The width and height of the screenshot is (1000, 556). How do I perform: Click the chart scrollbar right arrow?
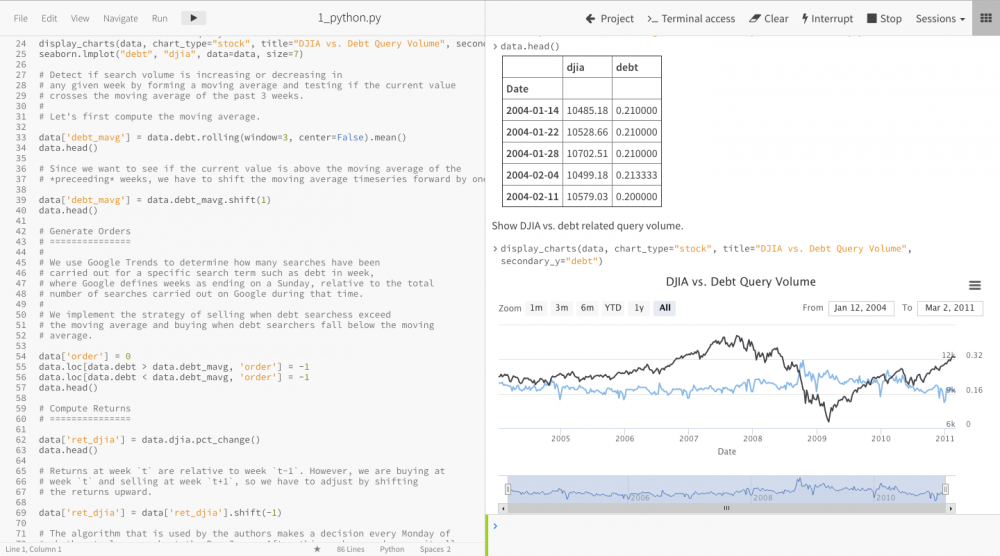(951, 508)
